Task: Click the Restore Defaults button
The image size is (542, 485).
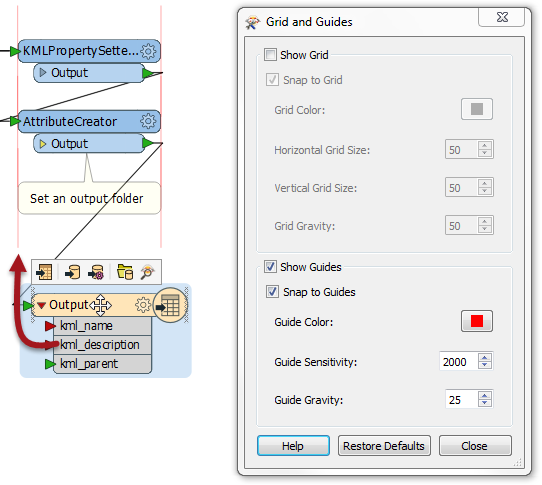Action: click(384, 446)
